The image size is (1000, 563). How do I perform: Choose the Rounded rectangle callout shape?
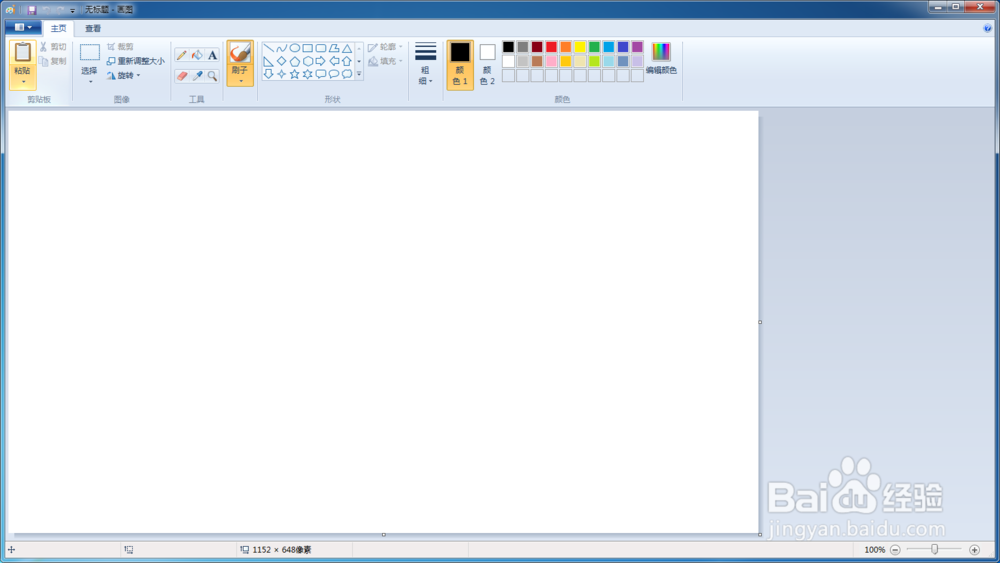pyautogui.click(x=321, y=74)
